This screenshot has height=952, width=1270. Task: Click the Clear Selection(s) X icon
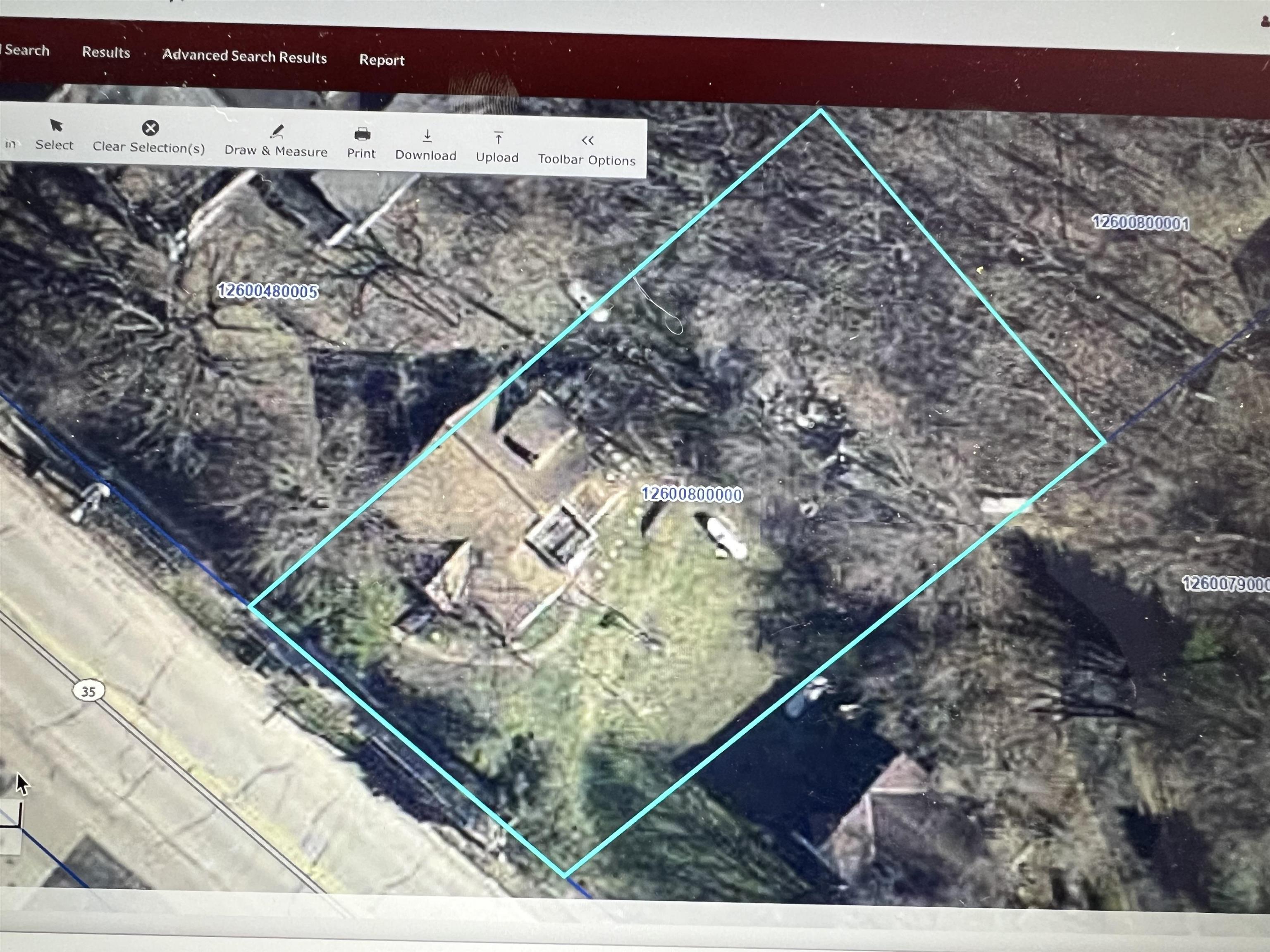point(150,128)
